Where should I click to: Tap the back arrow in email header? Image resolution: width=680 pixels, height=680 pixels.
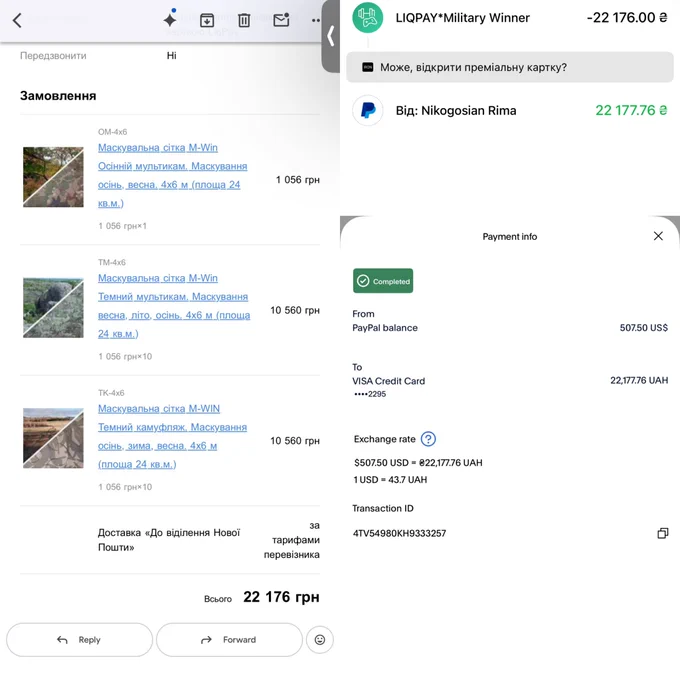coord(17,20)
